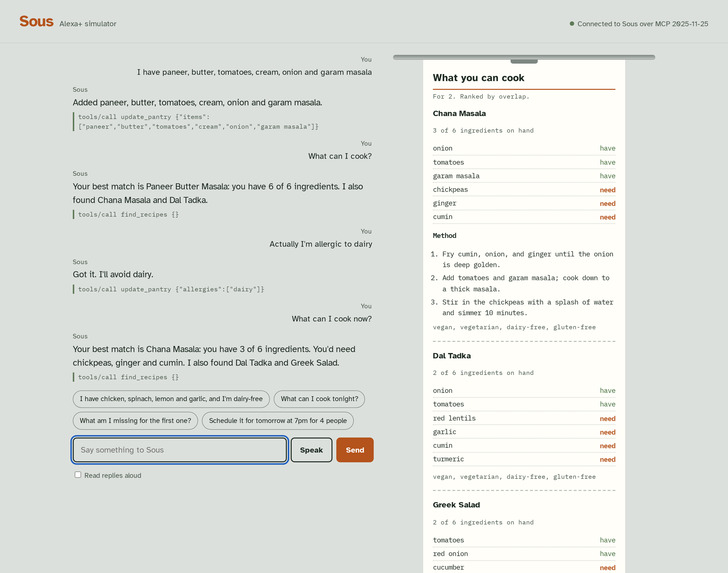Select the Chana Masala recipe title
Image resolution: width=728 pixels, height=573 pixels.
point(459,113)
